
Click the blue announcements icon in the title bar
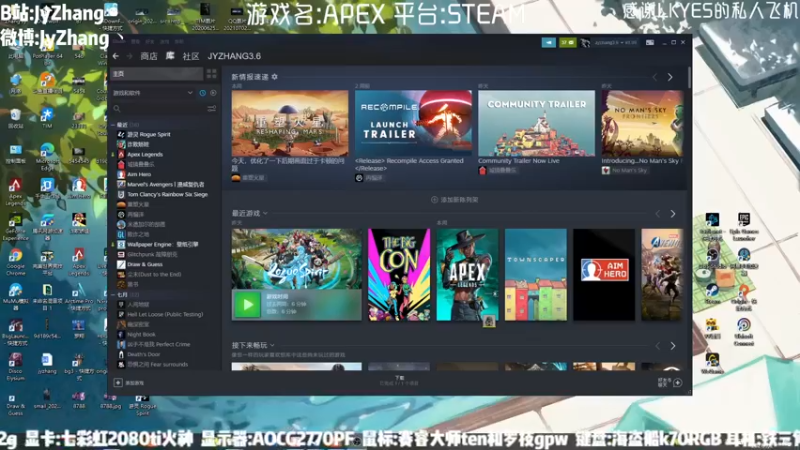point(548,43)
